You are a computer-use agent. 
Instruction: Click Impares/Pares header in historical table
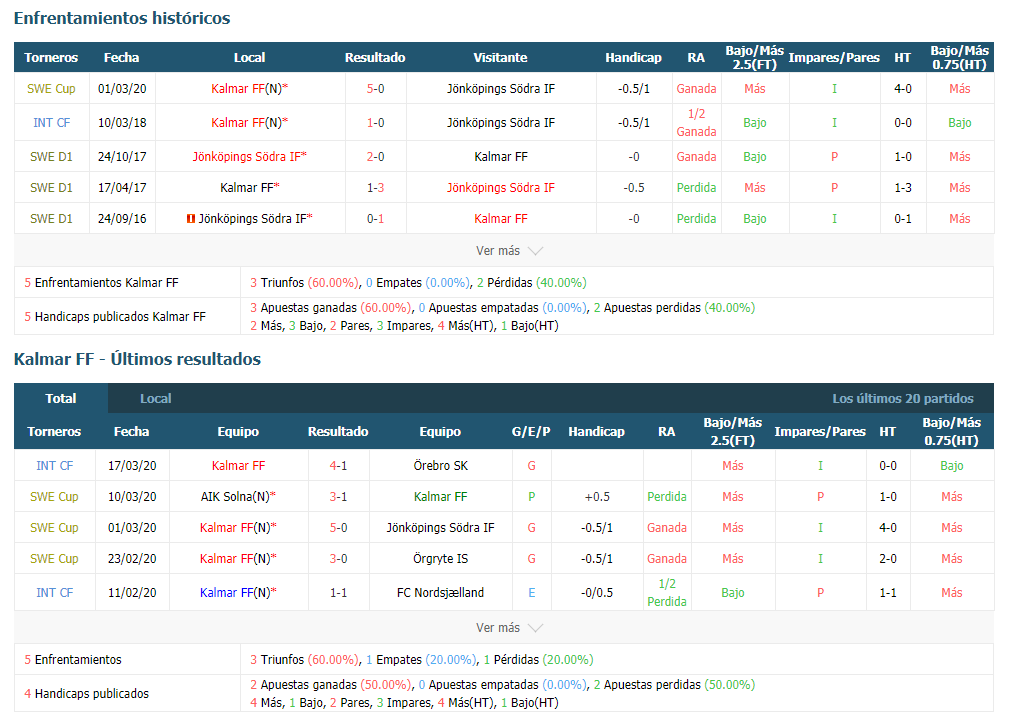[x=834, y=57]
